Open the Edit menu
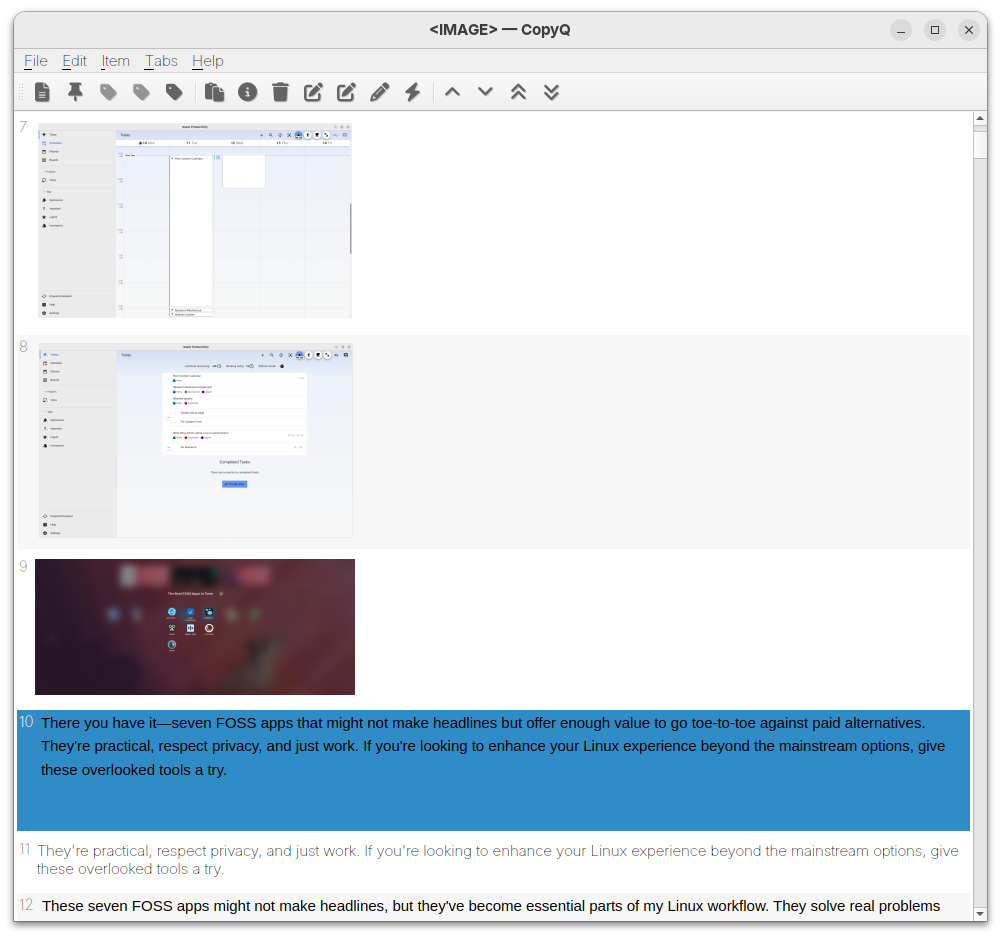Viewport: 1001px width, 938px height. tap(74, 61)
